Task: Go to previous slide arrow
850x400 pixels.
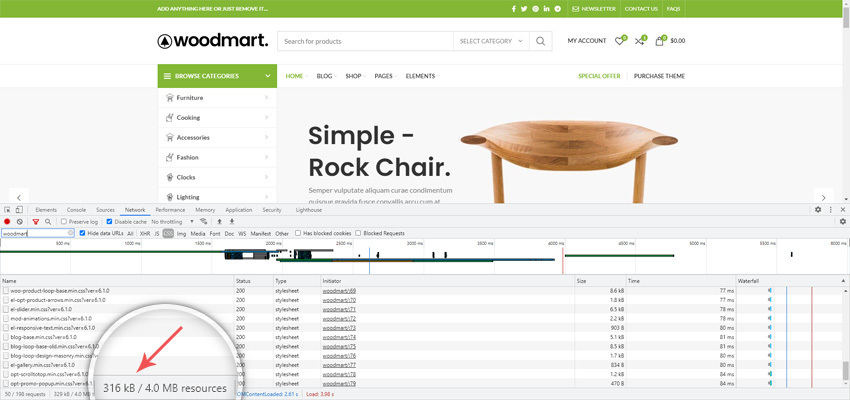Action: click(x=19, y=198)
